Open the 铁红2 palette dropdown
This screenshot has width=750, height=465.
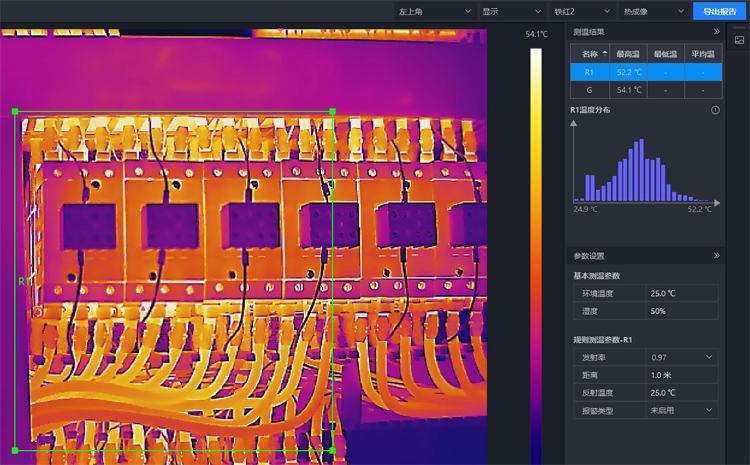[581, 11]
